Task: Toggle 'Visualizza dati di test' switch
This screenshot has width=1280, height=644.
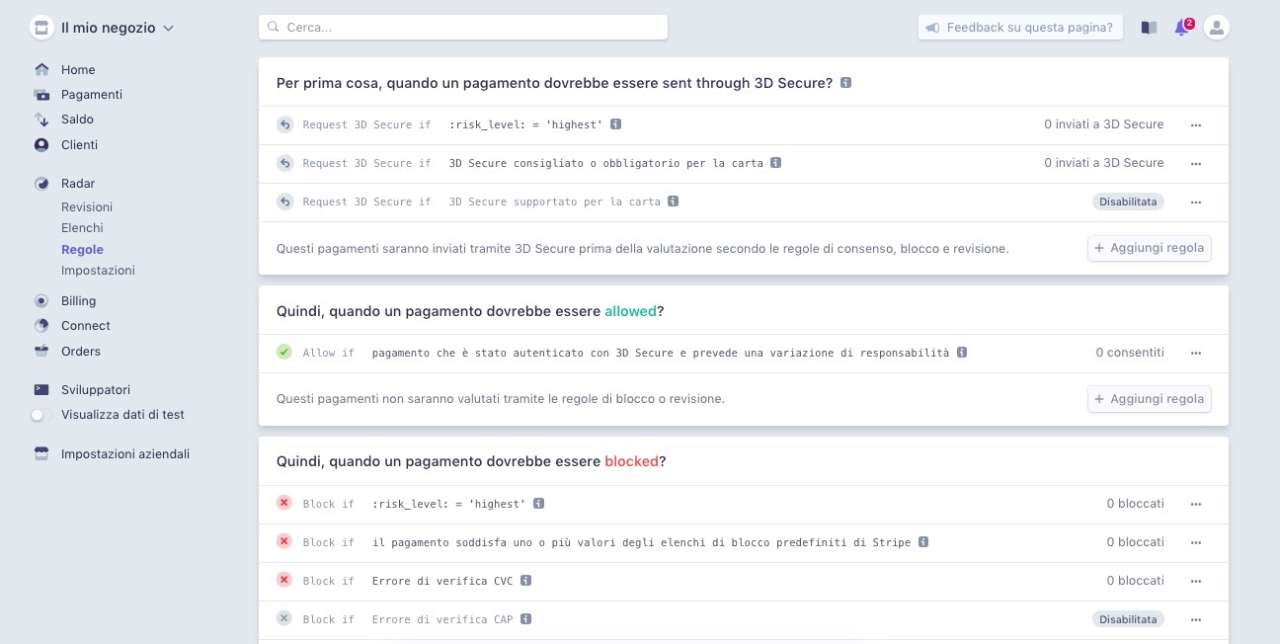Action: tap(41, 415)
